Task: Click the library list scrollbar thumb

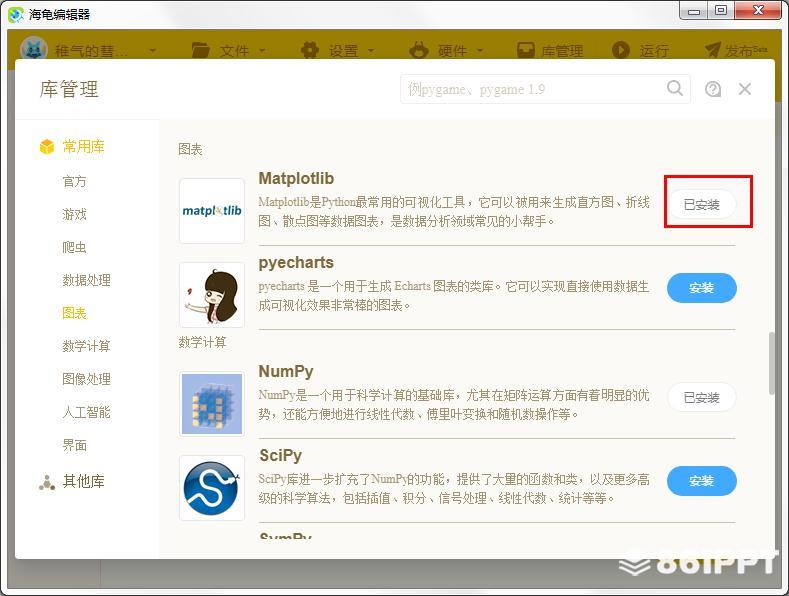Action: tap(771, 363)
